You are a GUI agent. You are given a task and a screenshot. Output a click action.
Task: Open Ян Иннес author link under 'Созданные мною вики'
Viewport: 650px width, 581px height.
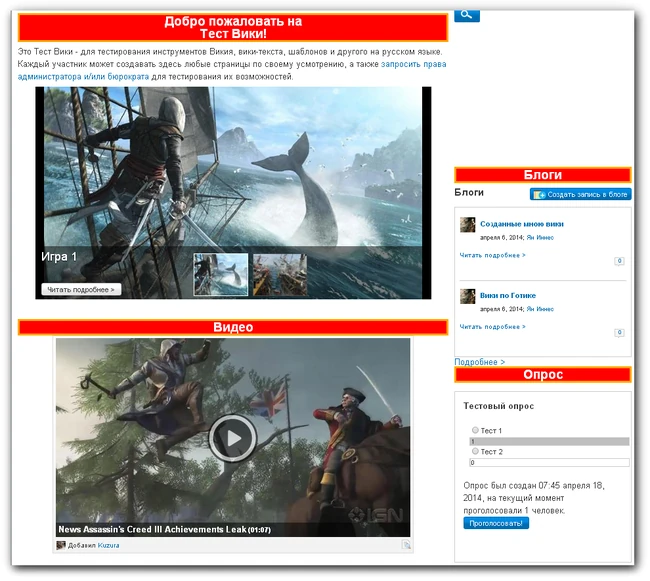(x=540, y=237)
